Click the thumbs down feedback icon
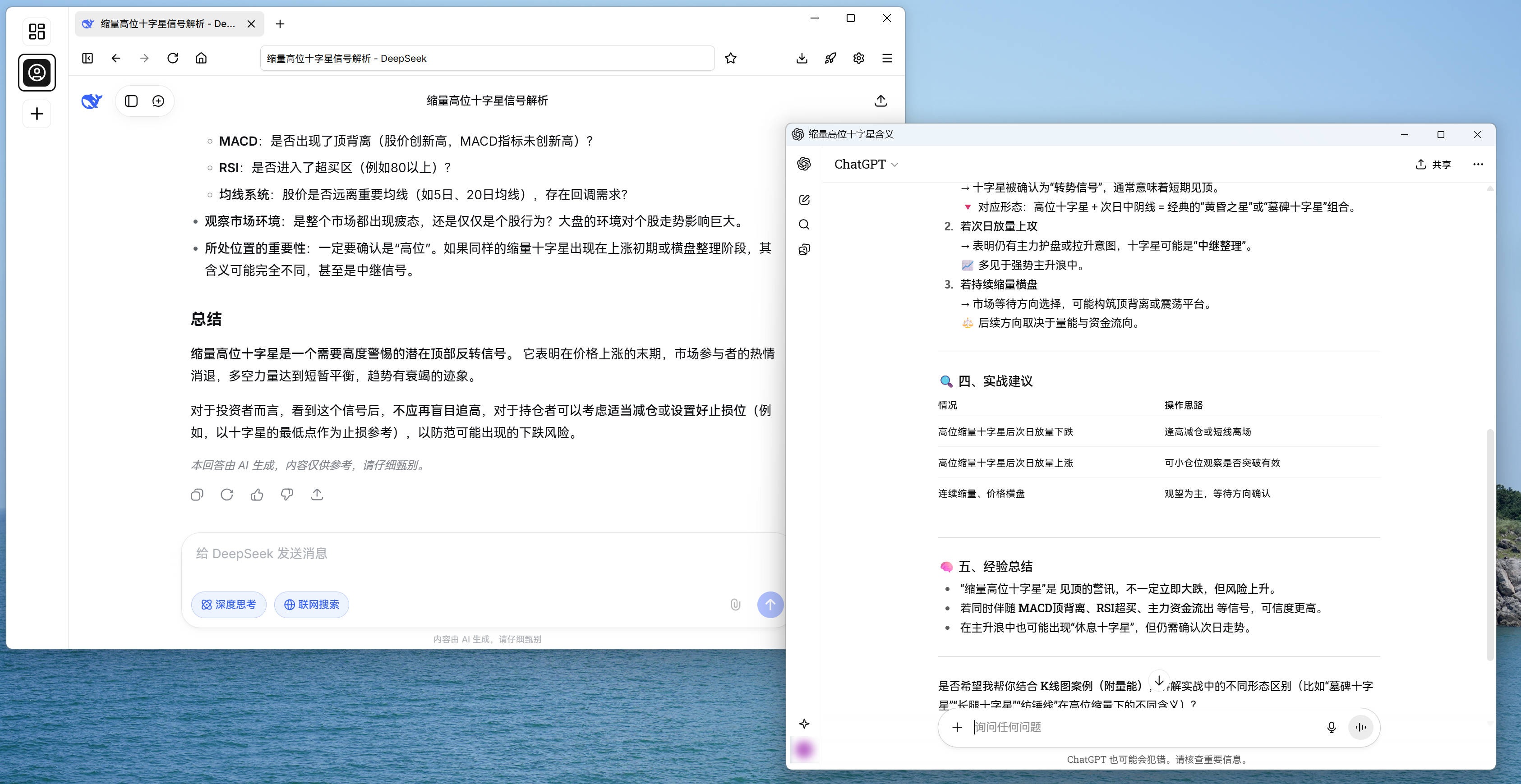Viewport: 1521px width, 784px height. [x=287, y=495]
